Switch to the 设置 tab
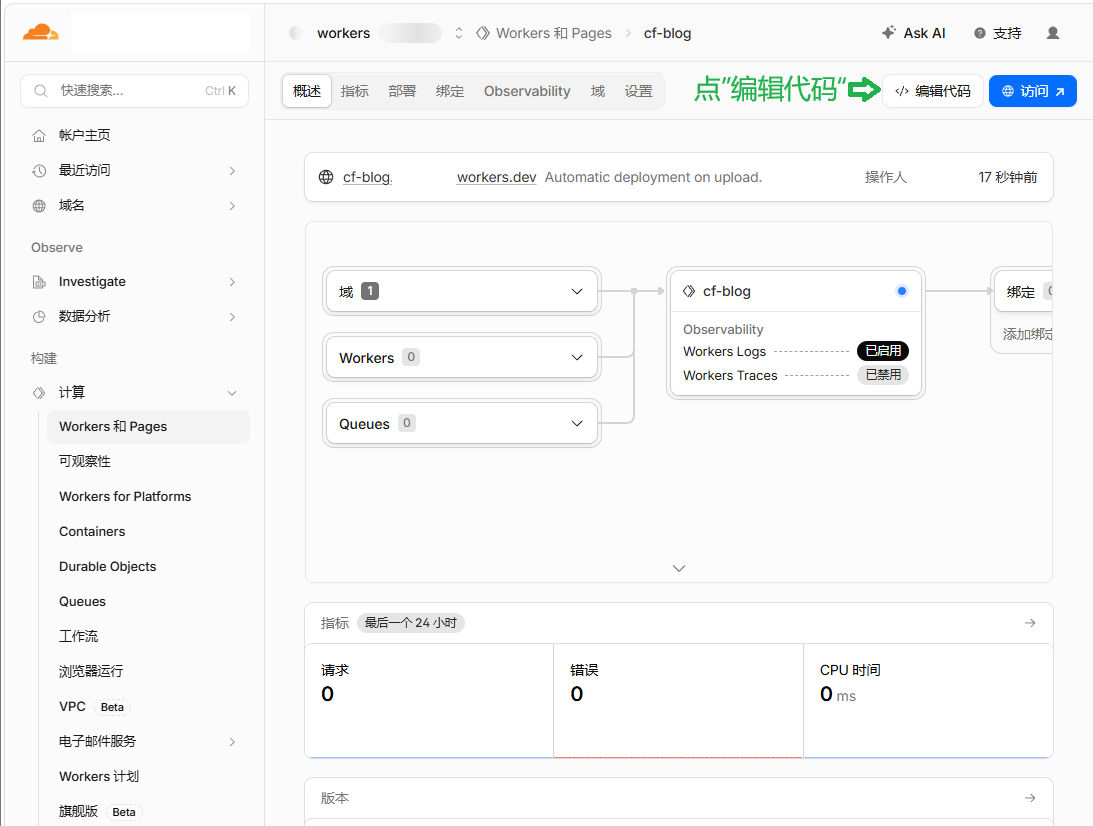 point(639,91)
